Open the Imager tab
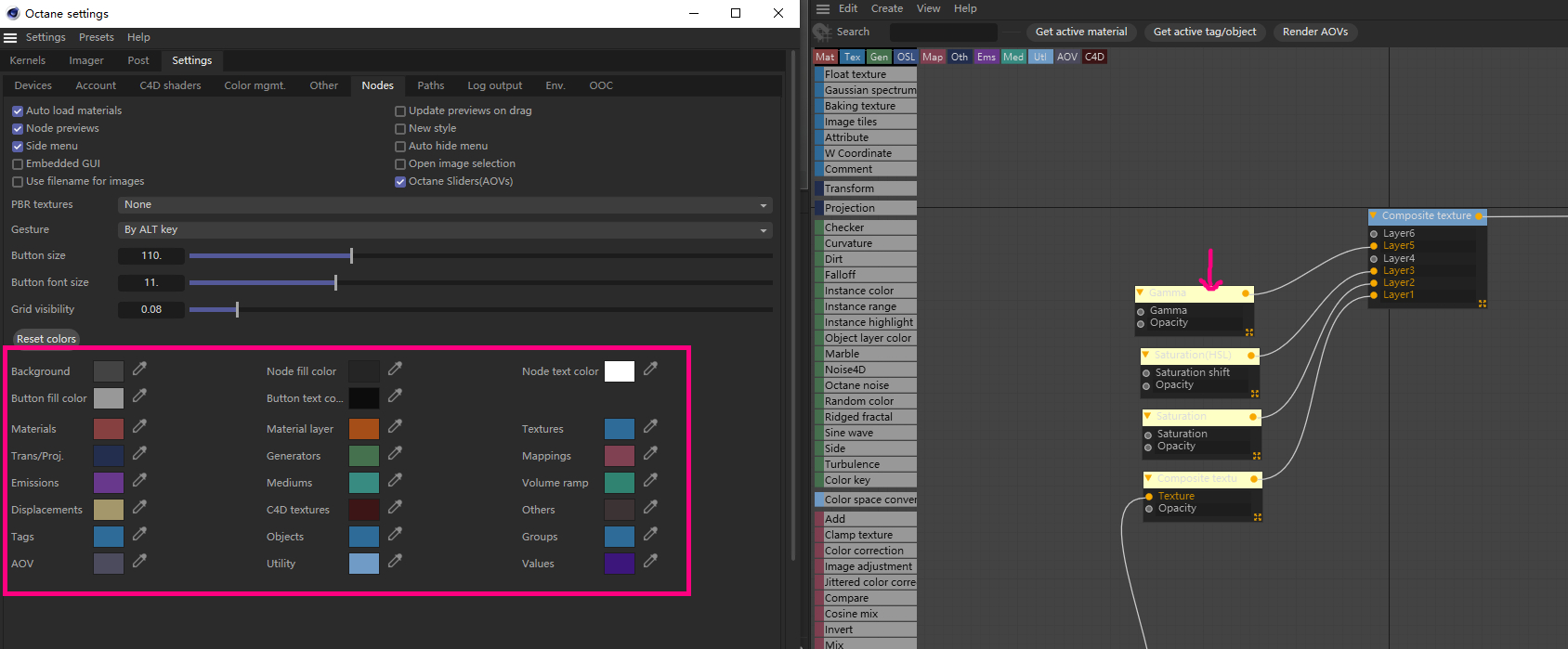The image size is (1568, 649). tap(86, 60)
